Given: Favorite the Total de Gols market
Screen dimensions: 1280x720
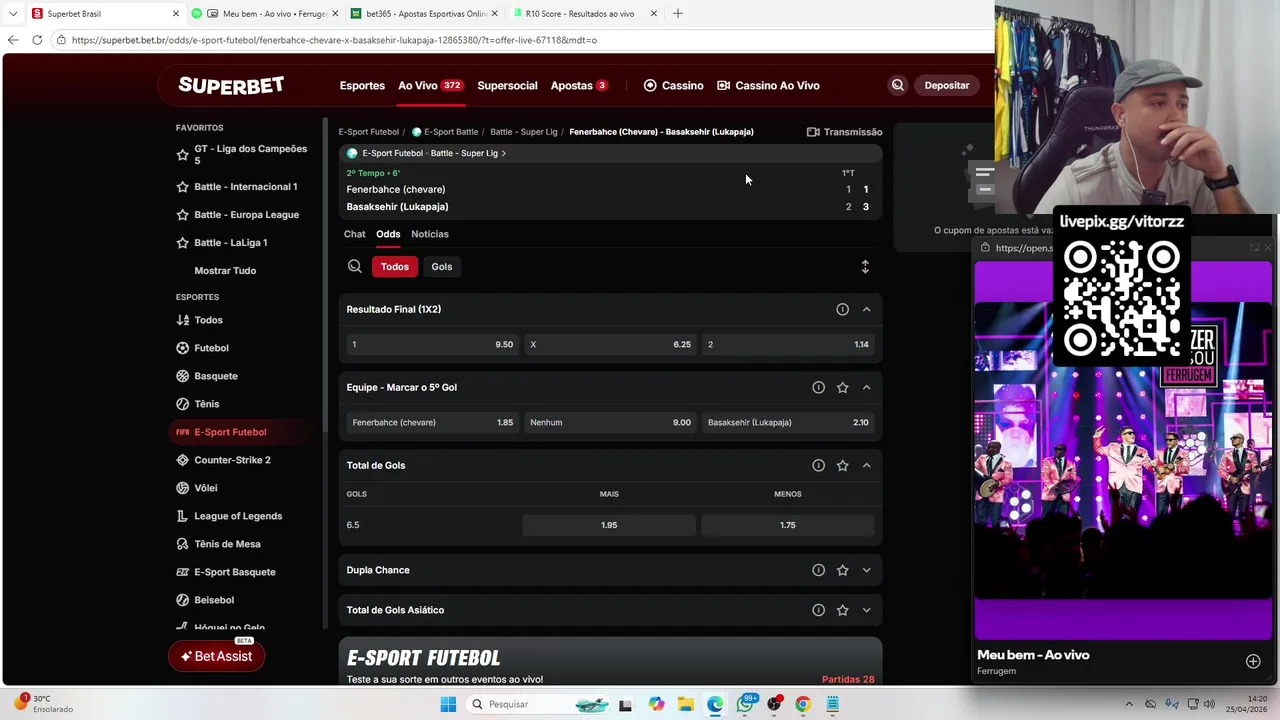Looking at the screenshot, I should [842, 465].
